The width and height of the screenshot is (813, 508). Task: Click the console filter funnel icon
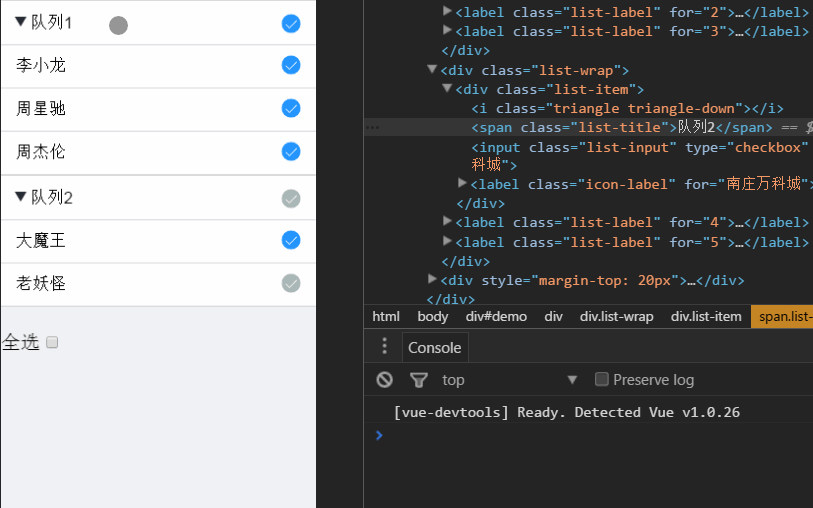tap(418, 380)
